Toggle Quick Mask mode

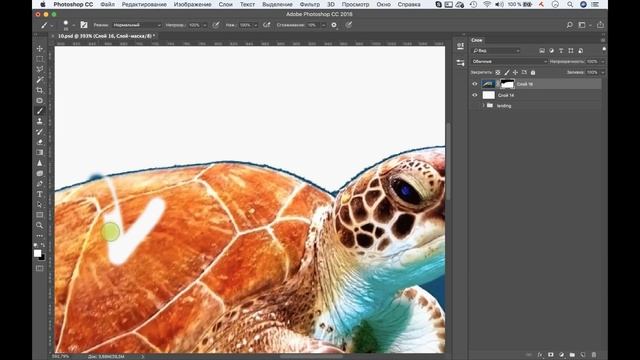(x=40, y=268)
